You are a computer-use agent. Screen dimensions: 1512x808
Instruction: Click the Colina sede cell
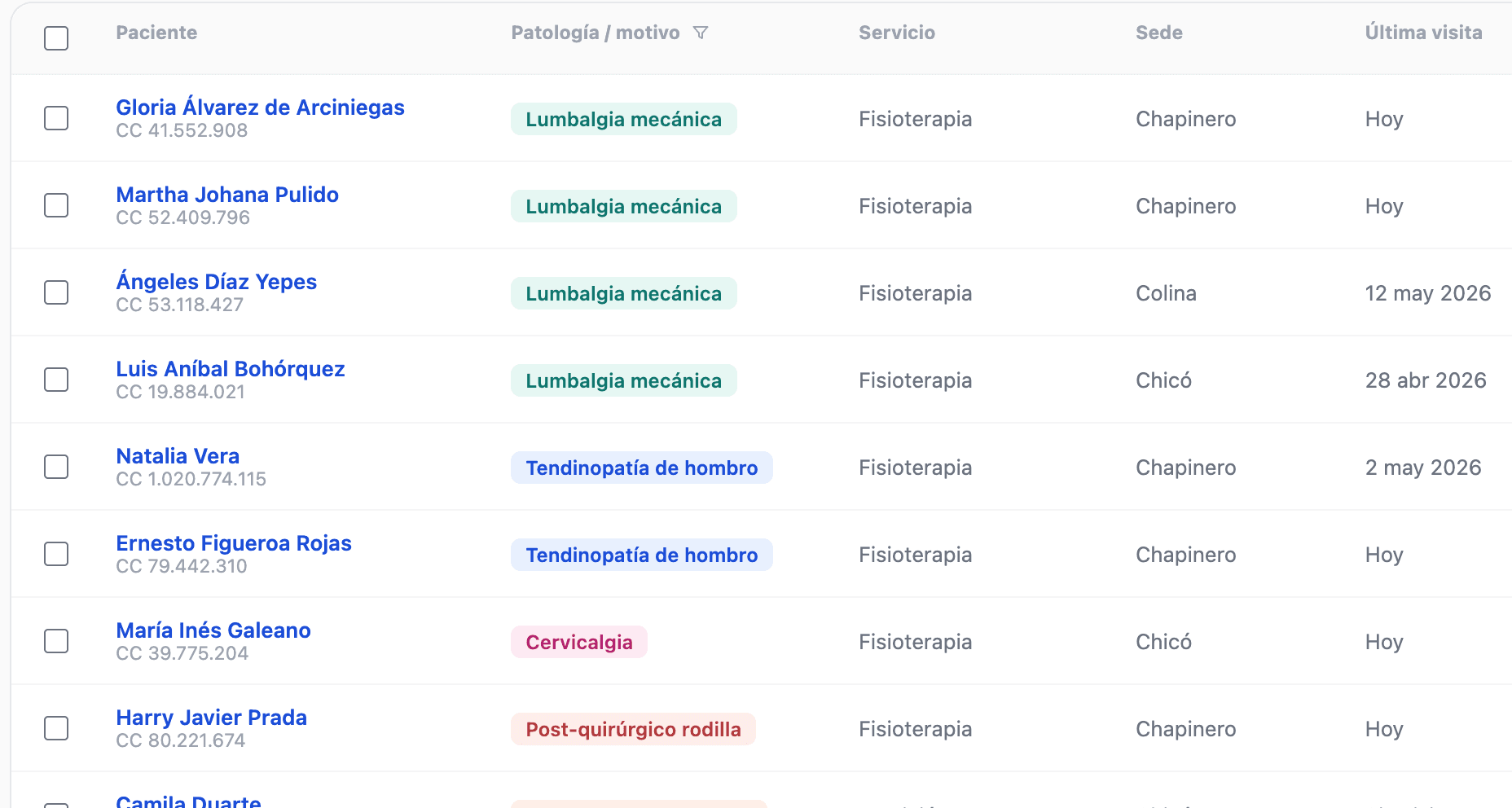click(1166, 293)
